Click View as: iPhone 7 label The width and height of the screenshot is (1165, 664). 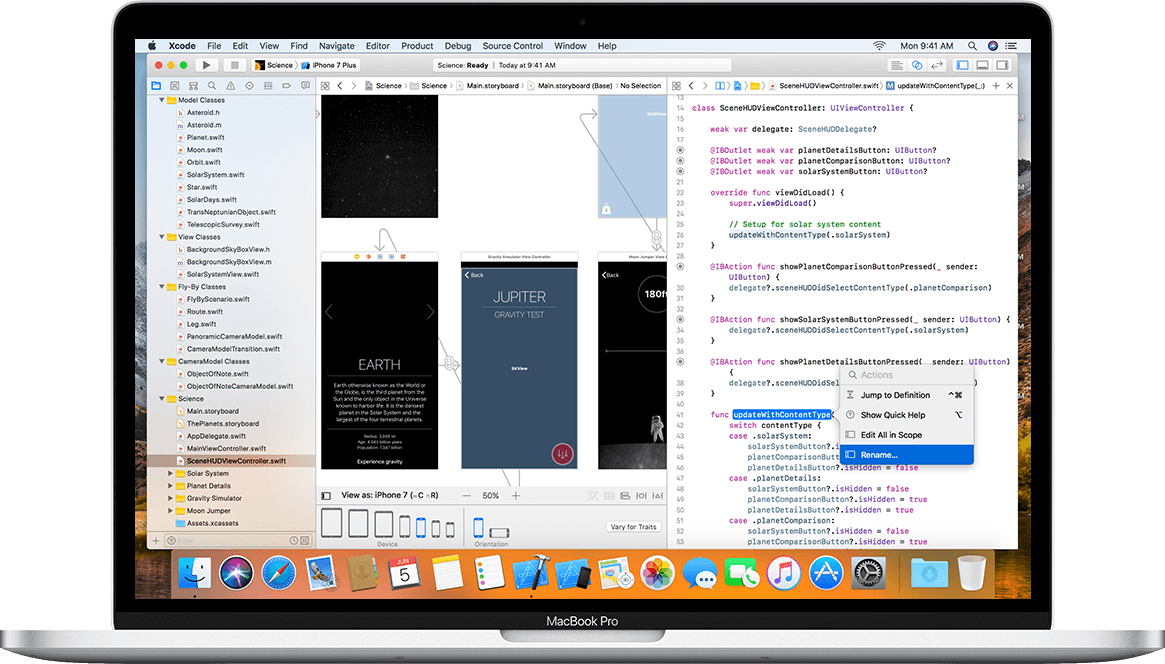pos(390,495)
